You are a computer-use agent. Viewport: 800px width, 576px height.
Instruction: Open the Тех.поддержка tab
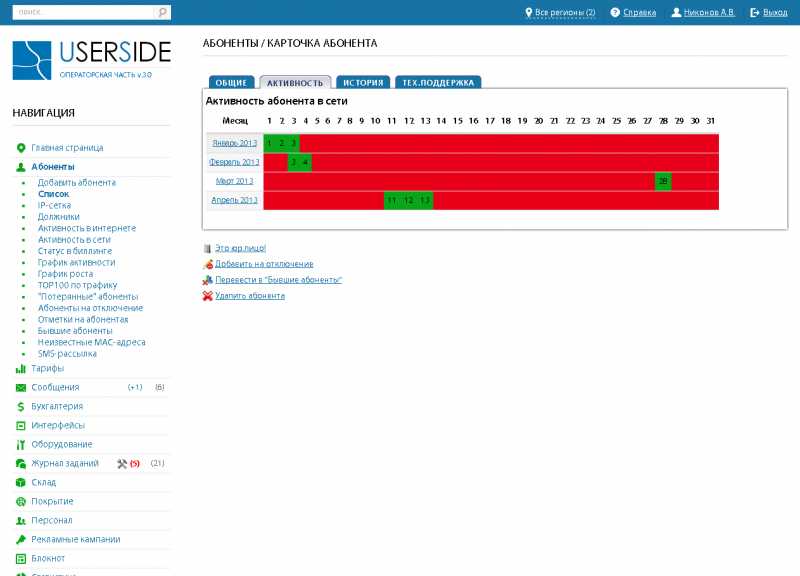pyautogui.click(x=438, y=83)
